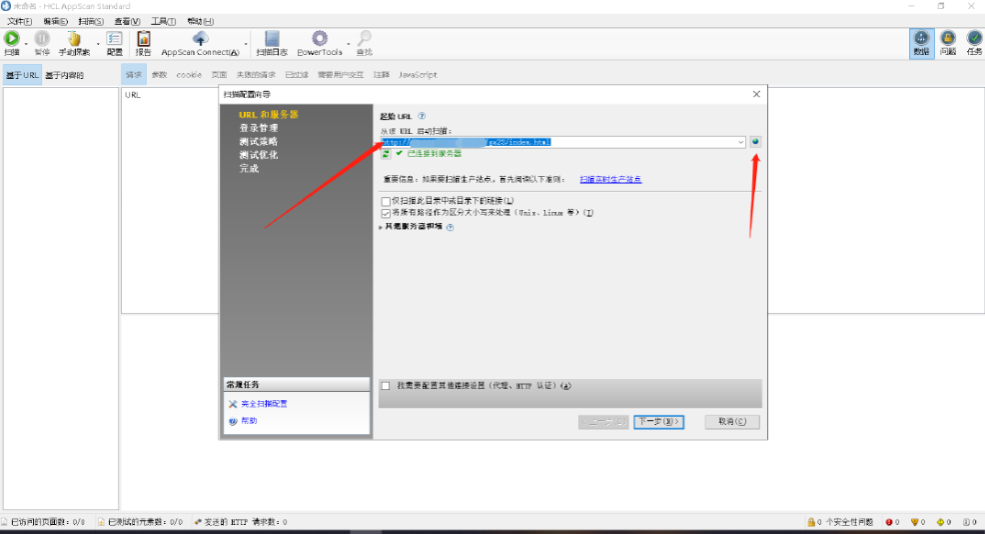
Task: Close the 扫描配置向导 dialog
Action: [756, 94]
